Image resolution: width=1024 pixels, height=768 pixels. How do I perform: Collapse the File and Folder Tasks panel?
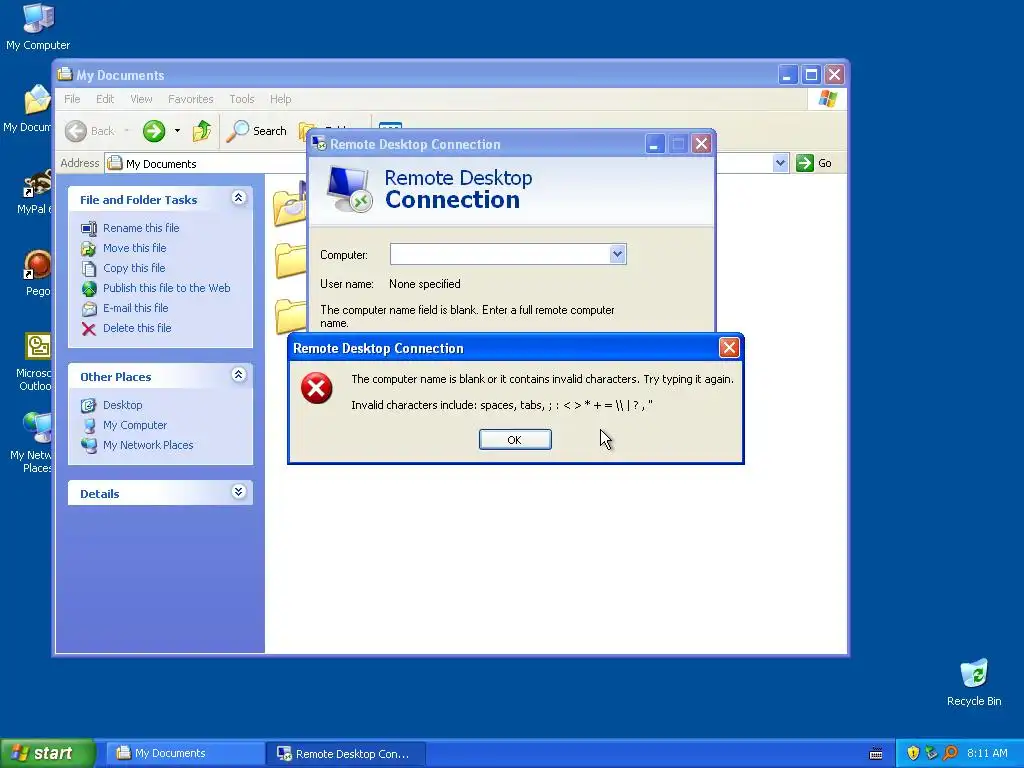238,198
